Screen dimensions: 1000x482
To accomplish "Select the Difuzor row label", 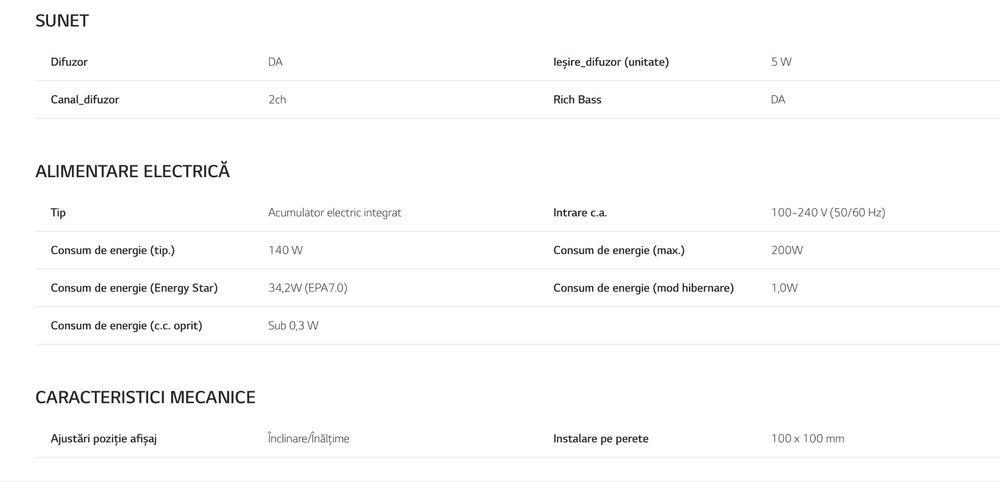I will click(x=69, y=62).
